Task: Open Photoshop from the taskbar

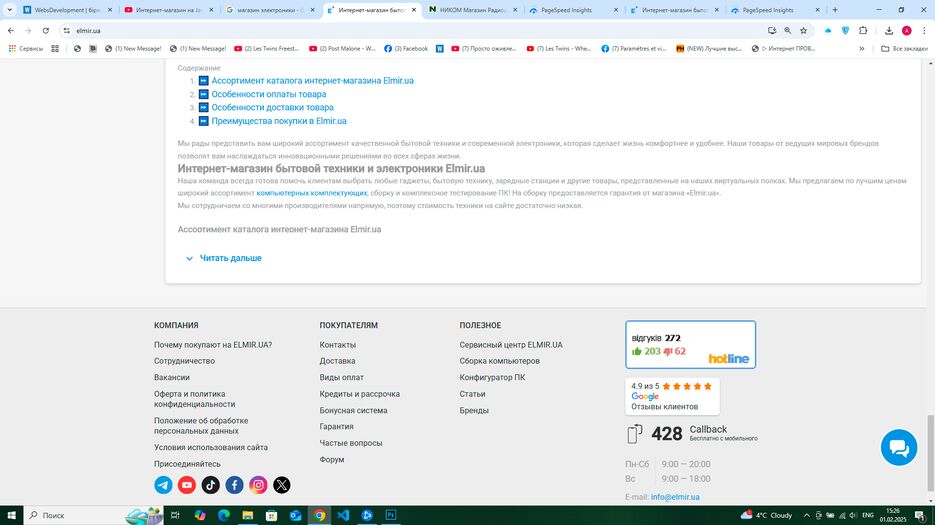Action: pyautogui.click(x=391, y=515)
